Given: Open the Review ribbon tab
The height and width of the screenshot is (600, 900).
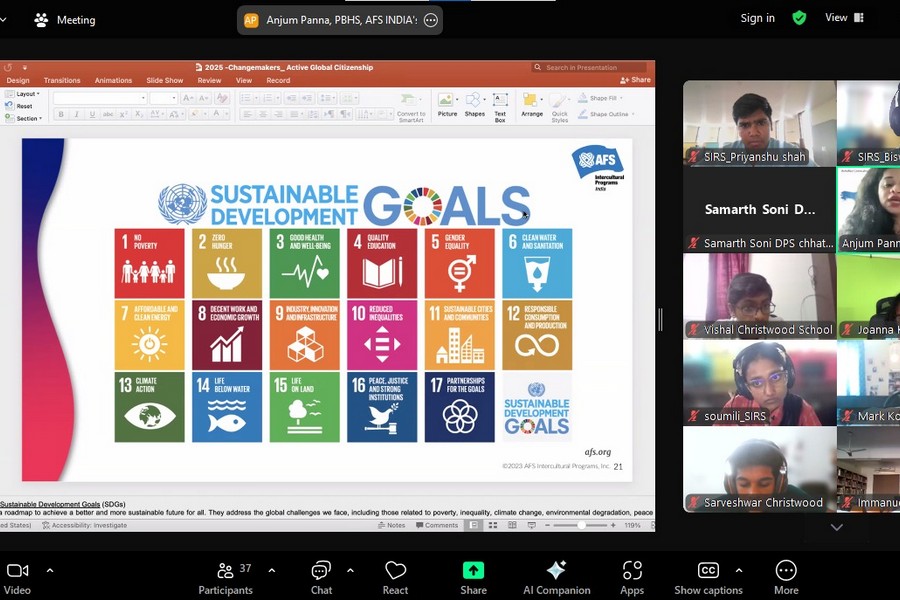Looking at the screenshot, I should pyautogui.click(x=210, y=80).
